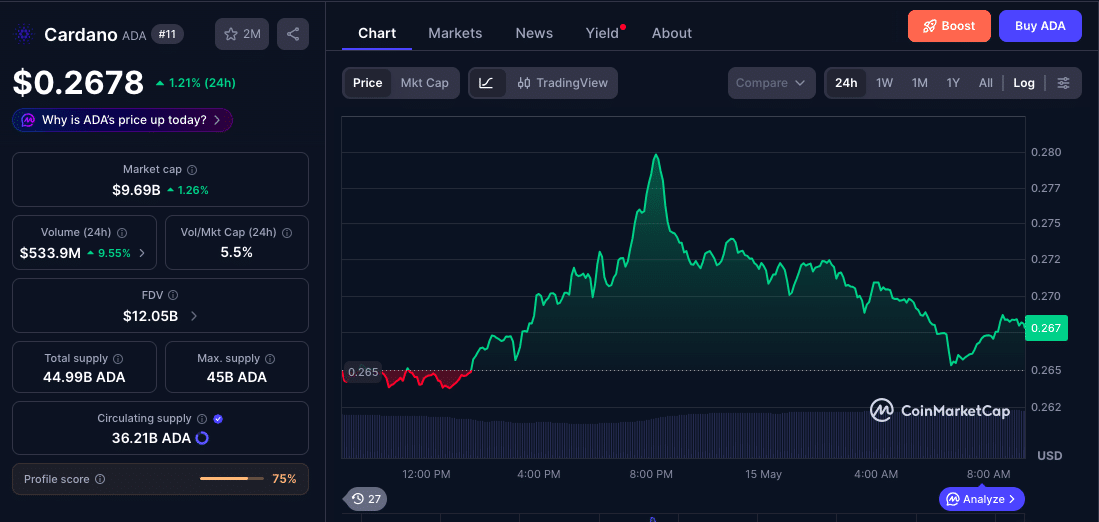Select the 1Y time range

(953, 83)
